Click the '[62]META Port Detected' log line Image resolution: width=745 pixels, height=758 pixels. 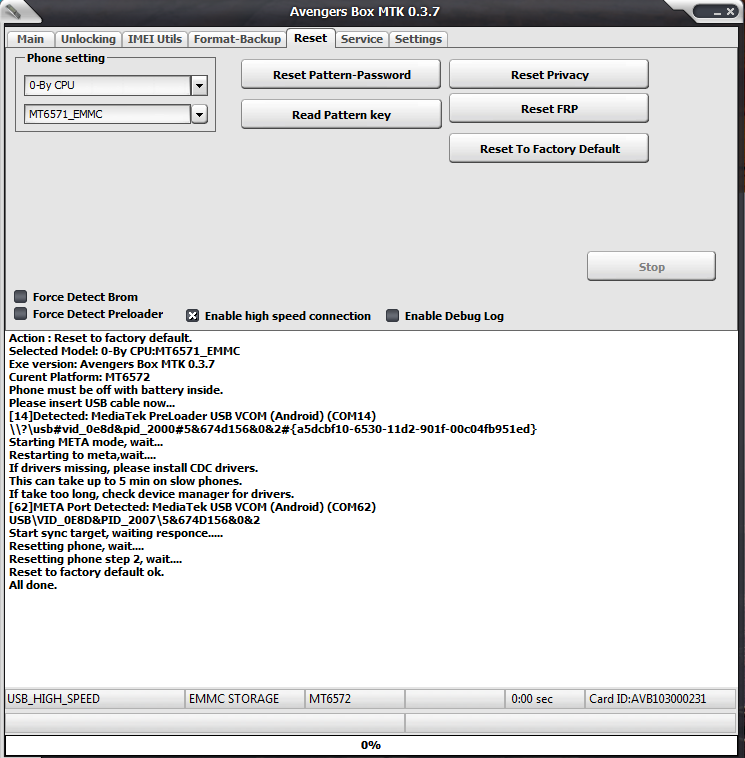click(x=192, y=507)
